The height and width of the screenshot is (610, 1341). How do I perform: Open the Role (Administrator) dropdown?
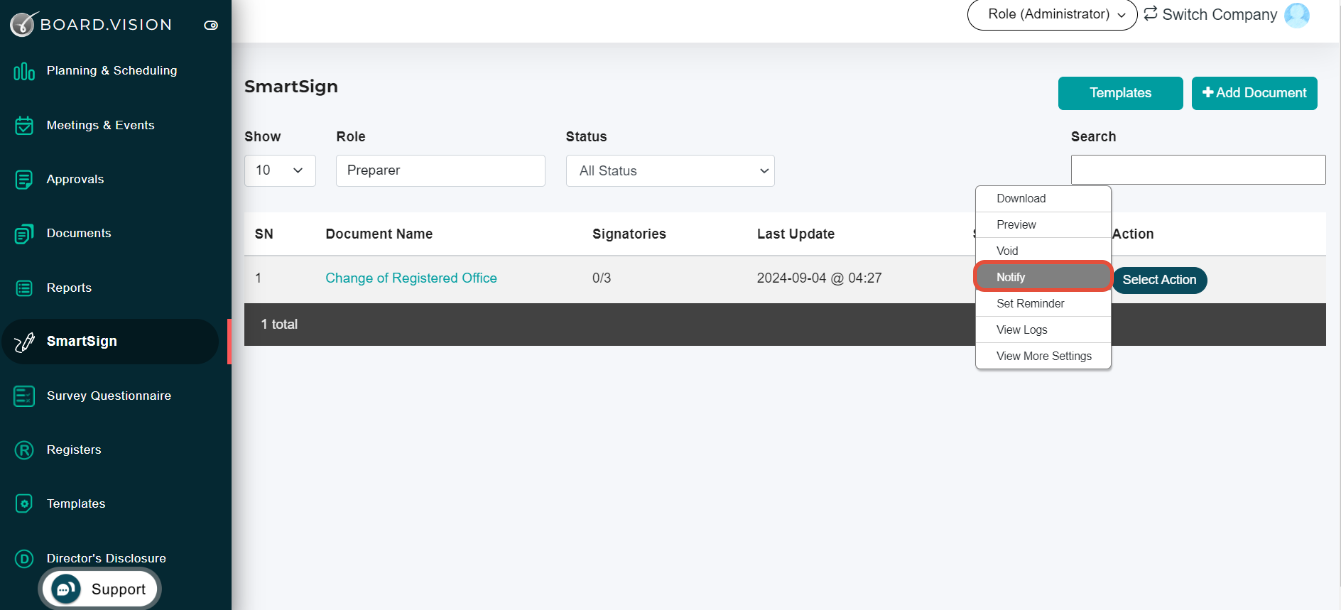(x=1052, y=15)
